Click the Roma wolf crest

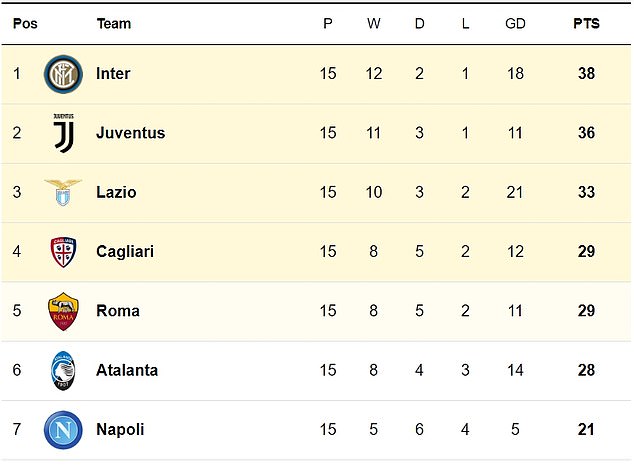(x=62, y=311)
